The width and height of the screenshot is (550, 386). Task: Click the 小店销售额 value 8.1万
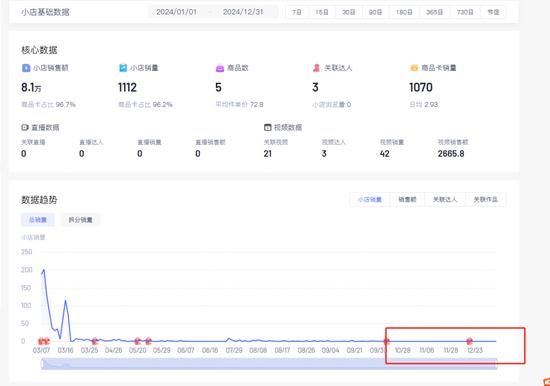click(x=31, y=87)
